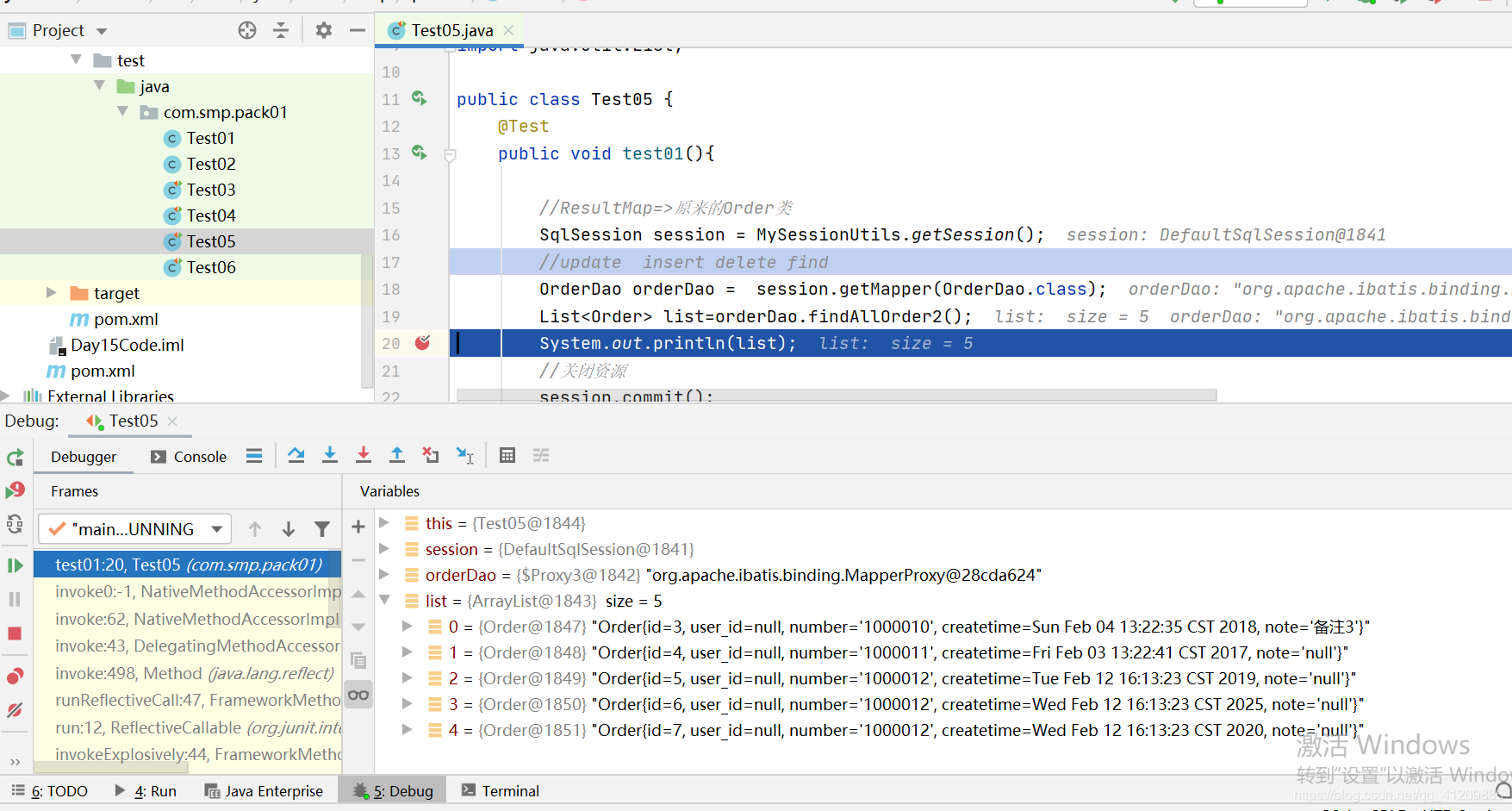
Task: Expand list element 0 Order@1847
Action: pyautogui.click(x=407, y=626)
